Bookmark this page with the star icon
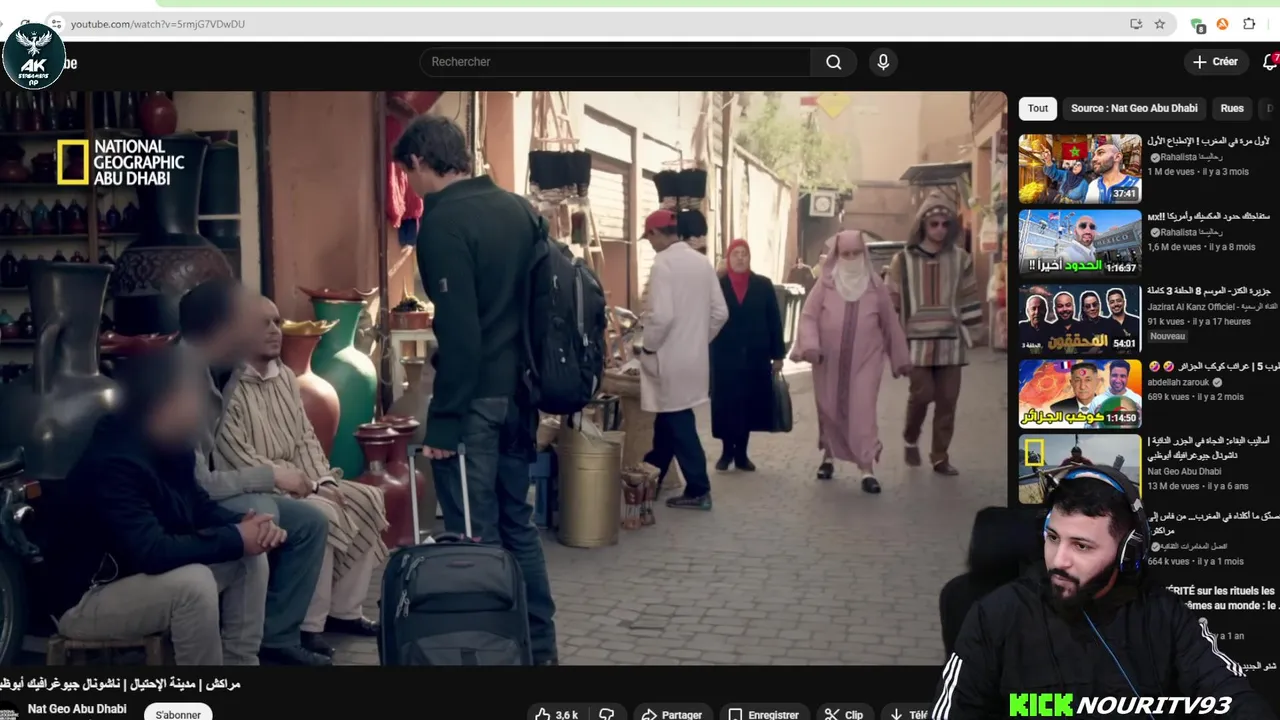This screenshot has width=1280, height=720. pos(1160,24)
